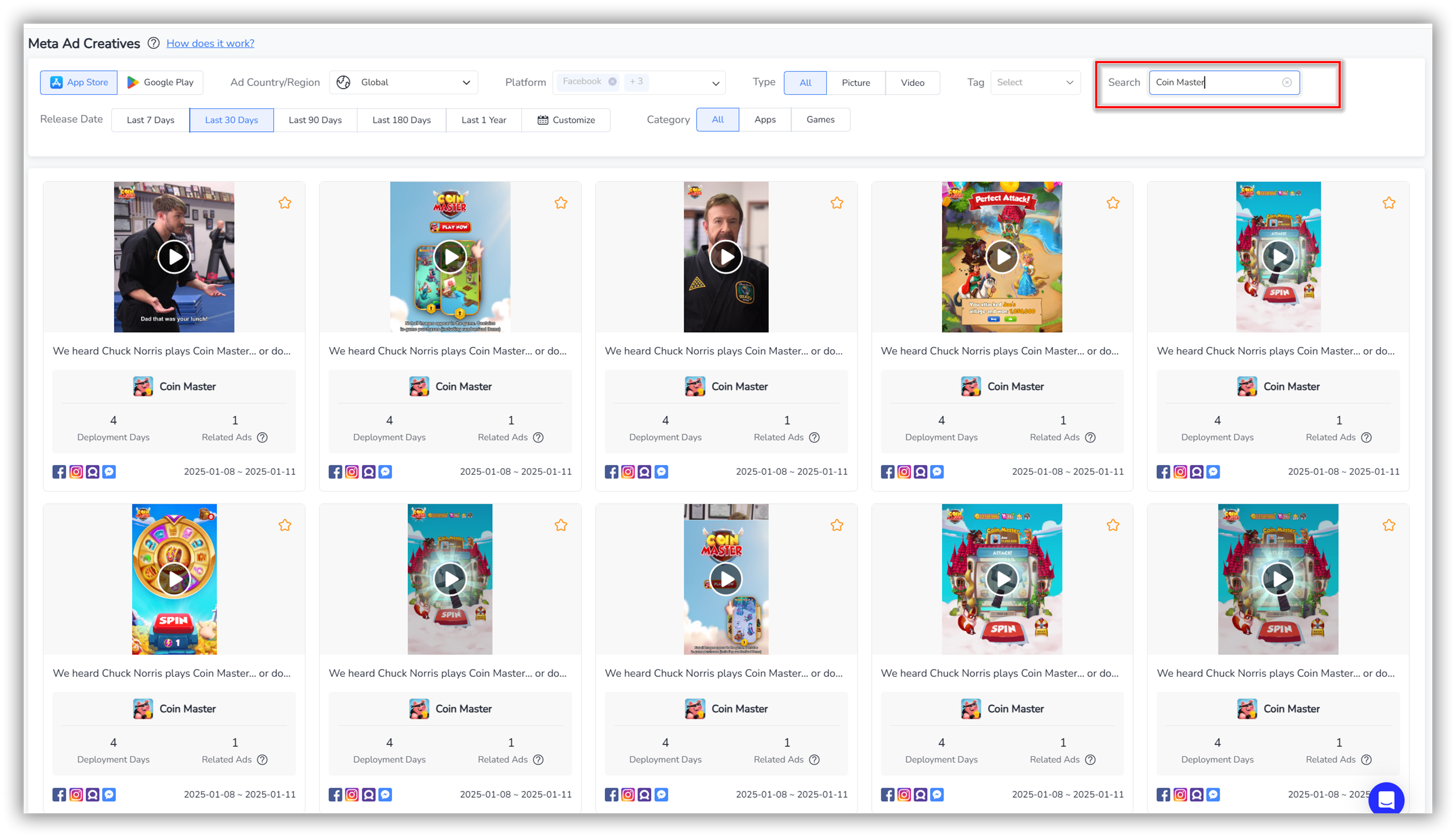Viewport: 1456px width, 837px height.
Task: Click the Instagram icon on karate dojo card
Action: [x=76, y=472]
